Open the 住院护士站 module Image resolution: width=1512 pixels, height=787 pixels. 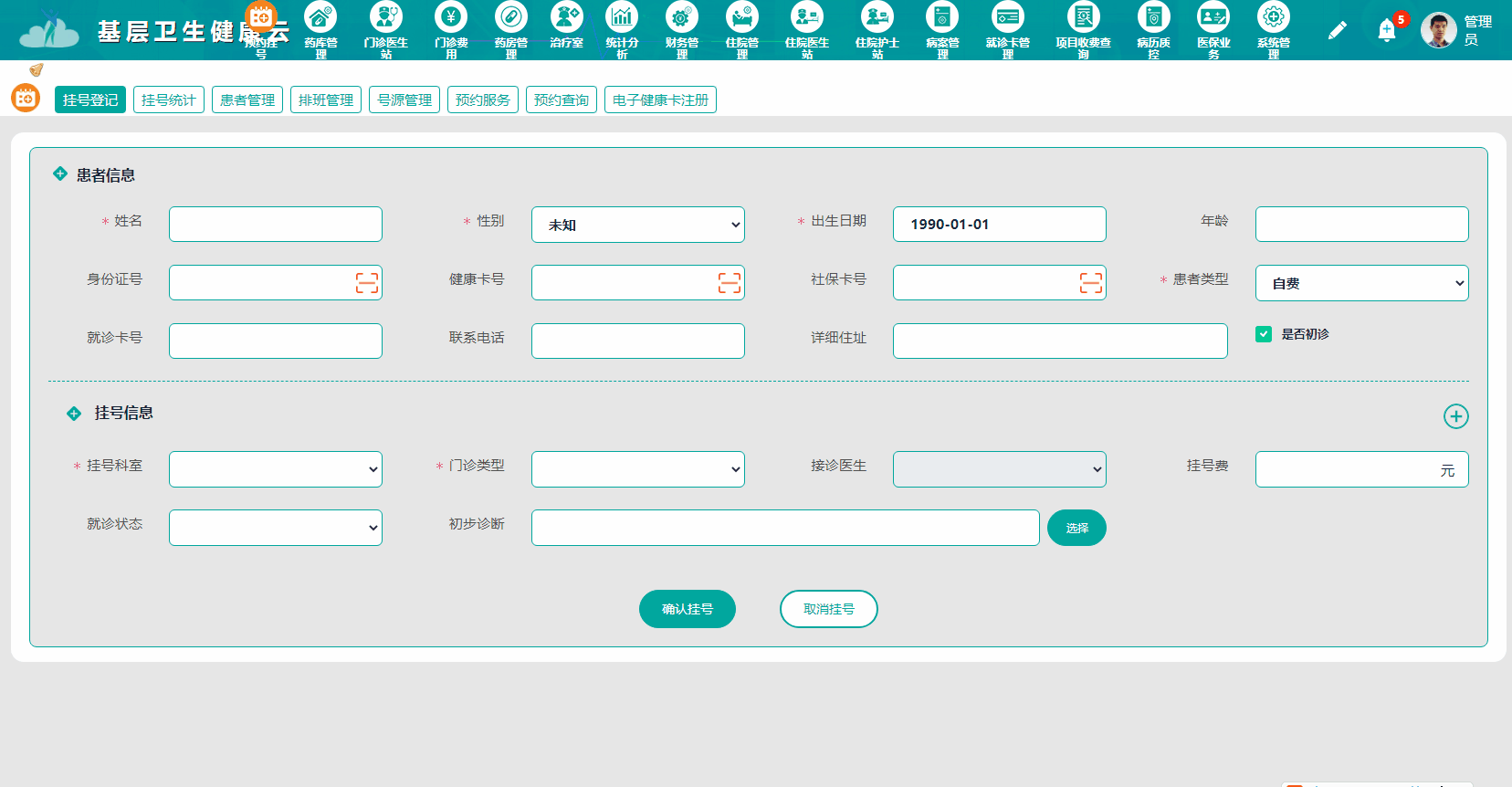point(877,29)
